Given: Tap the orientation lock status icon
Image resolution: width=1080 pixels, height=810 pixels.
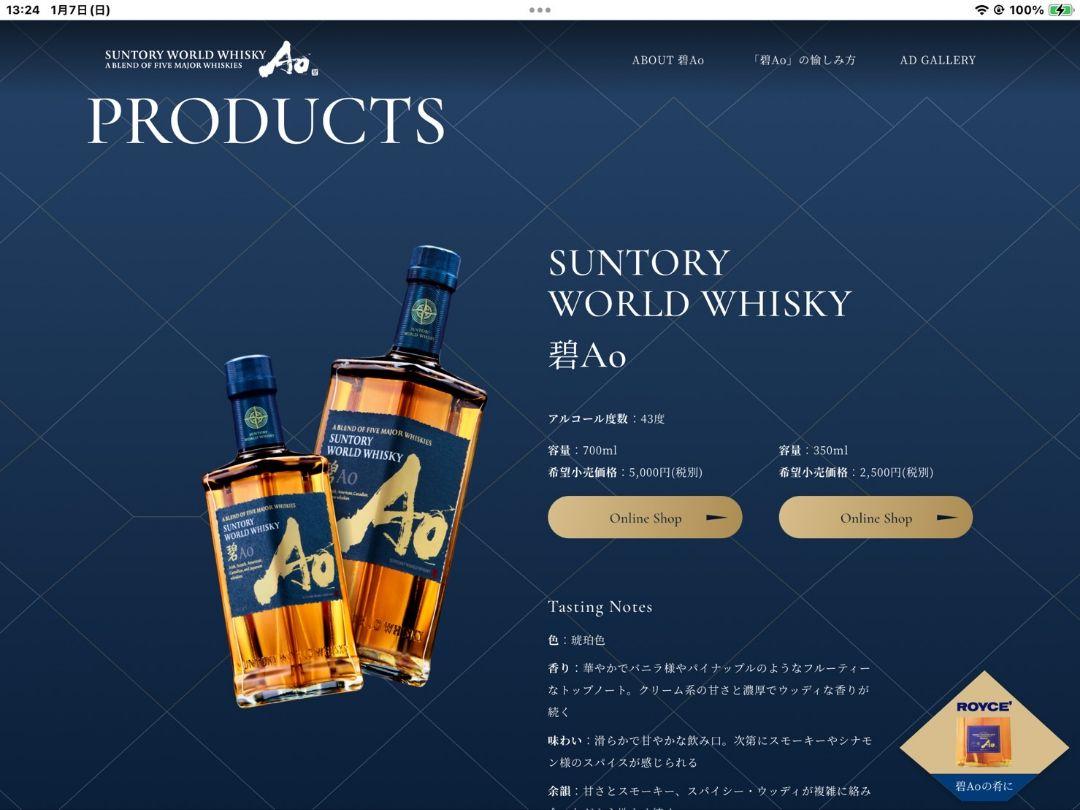Looking at the screenshot, I should coord(999,10).
